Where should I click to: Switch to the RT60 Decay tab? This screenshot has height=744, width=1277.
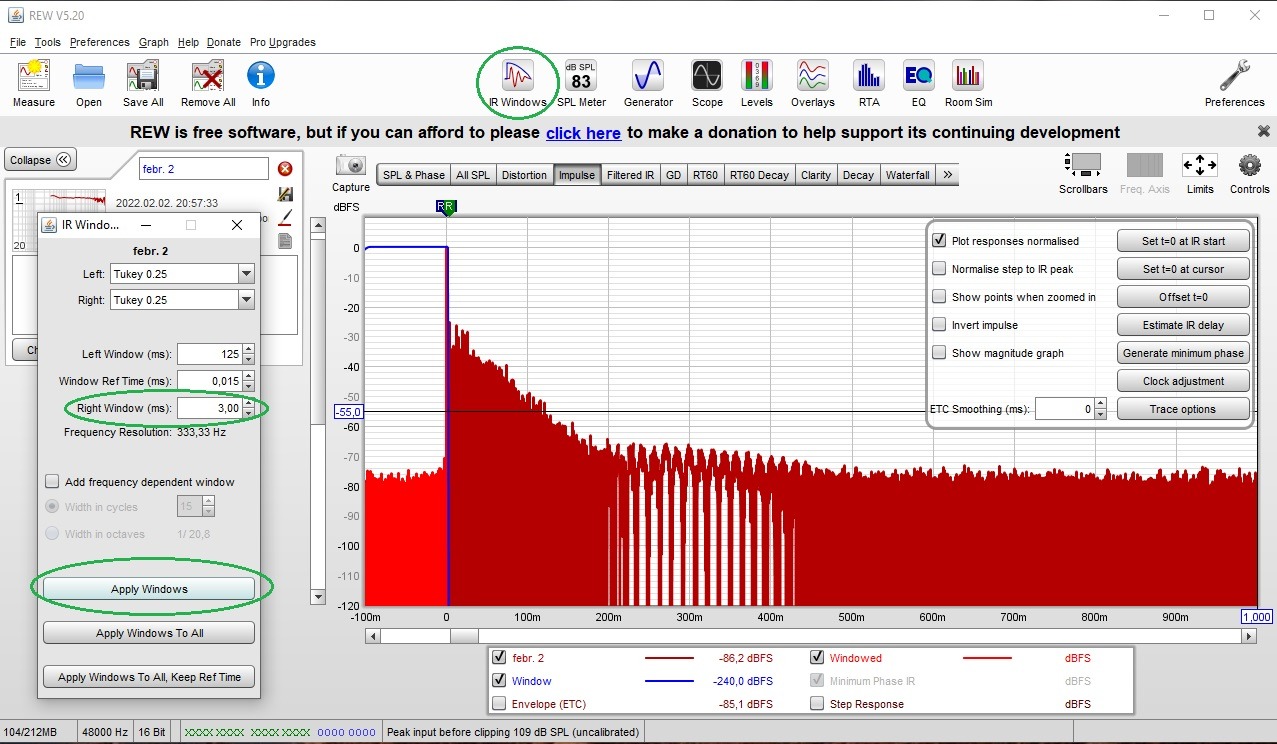(x=759, y=175)
